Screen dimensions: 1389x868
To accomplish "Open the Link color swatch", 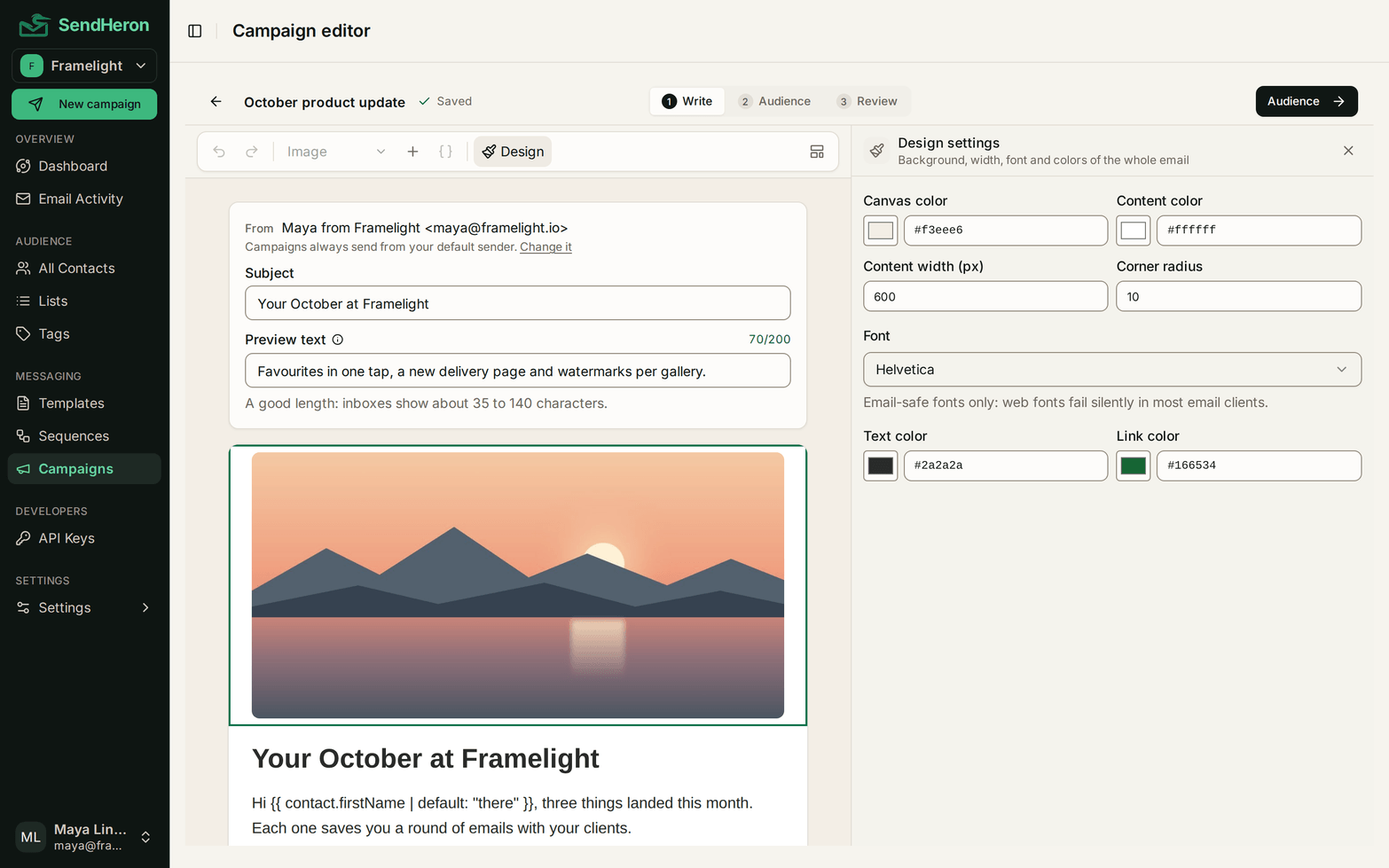I will point(1134,465).
